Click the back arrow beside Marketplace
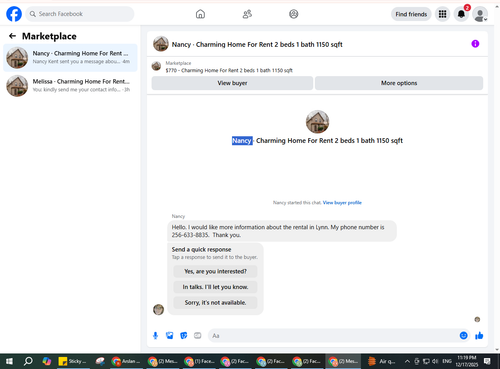The width and height of the screenshot is (500, 369). tap(12, 36)
